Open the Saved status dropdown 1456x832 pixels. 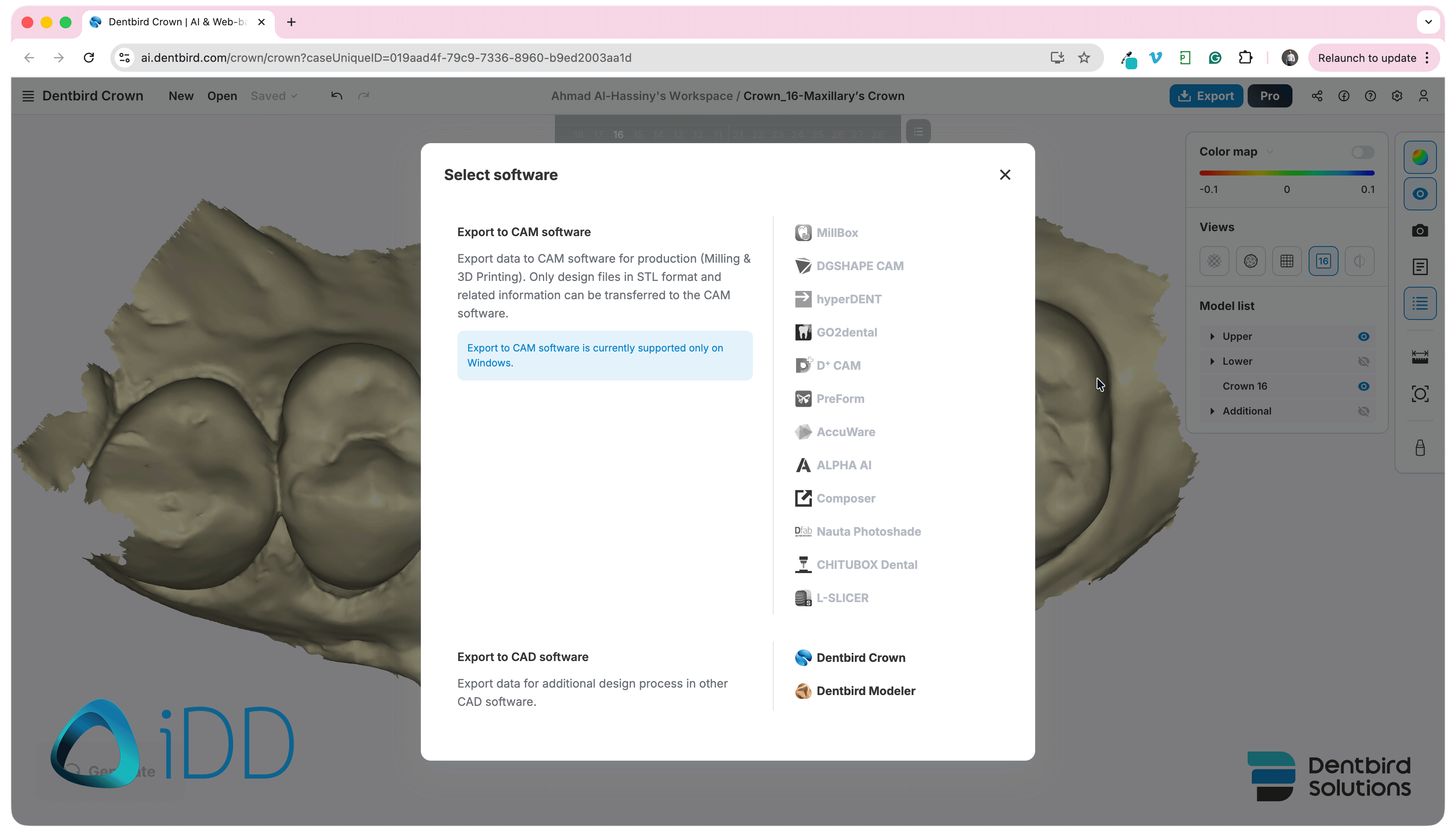274,96
